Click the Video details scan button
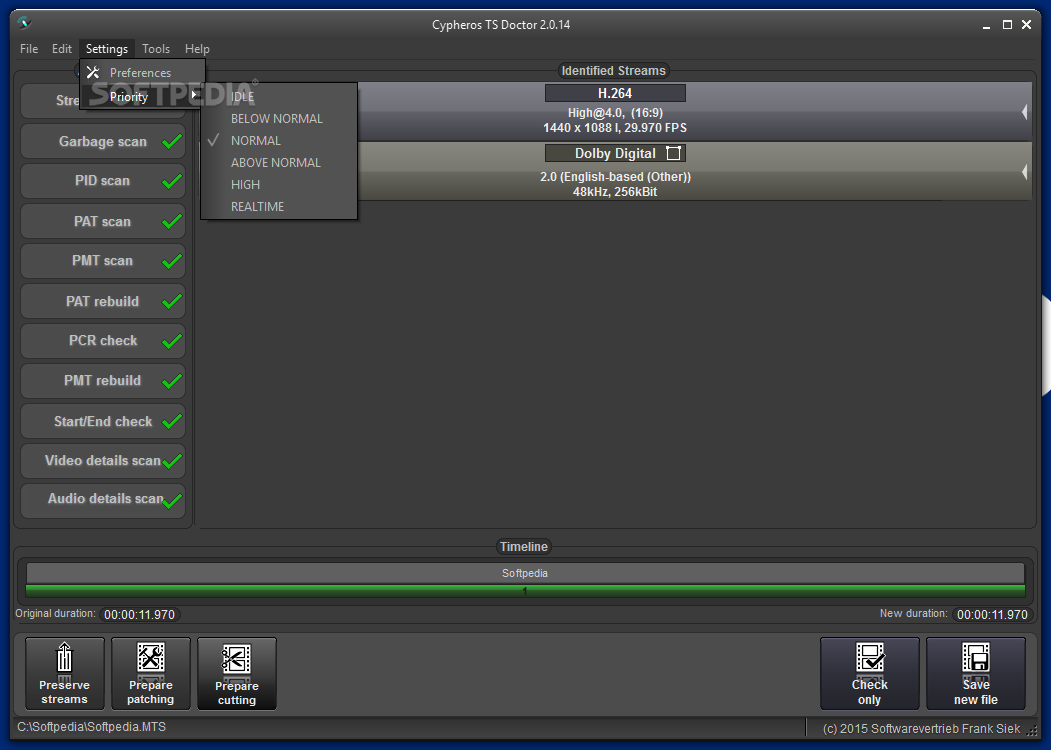 click(x=103, y=460)
